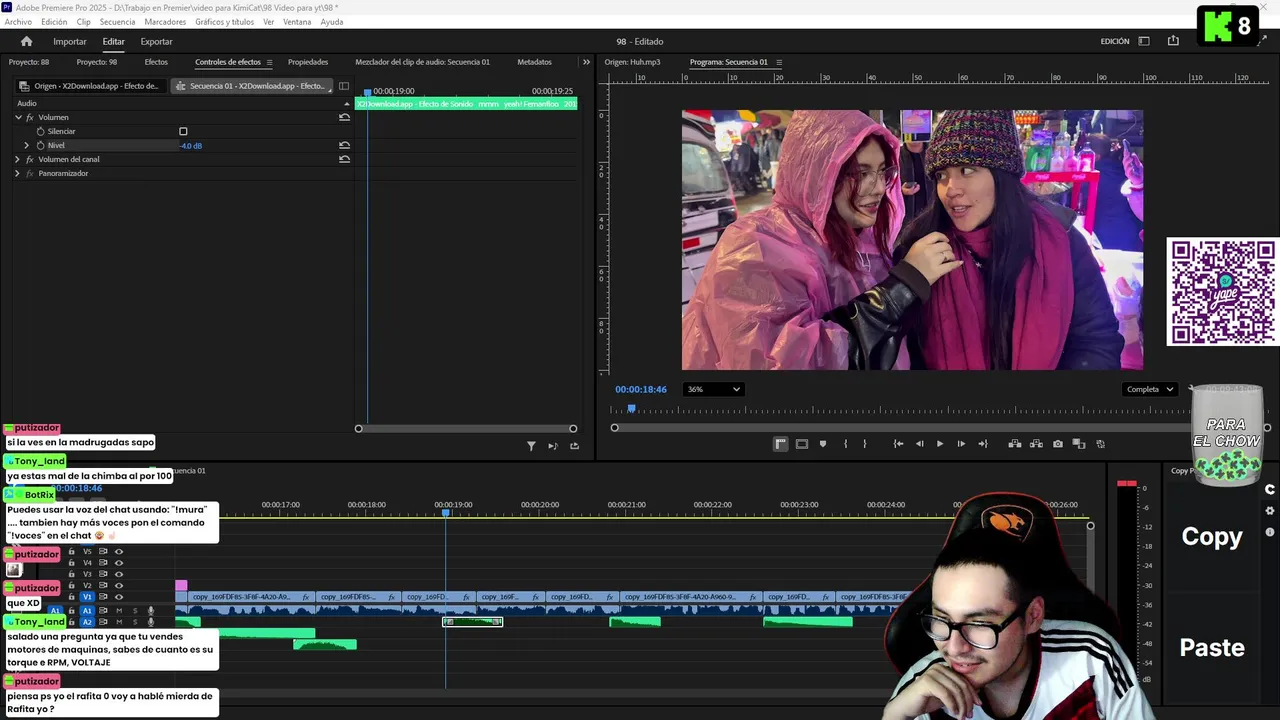Play the sequence in Program monitor
Viewport: 1280px width, 720px height.
[x=940, y=444]
